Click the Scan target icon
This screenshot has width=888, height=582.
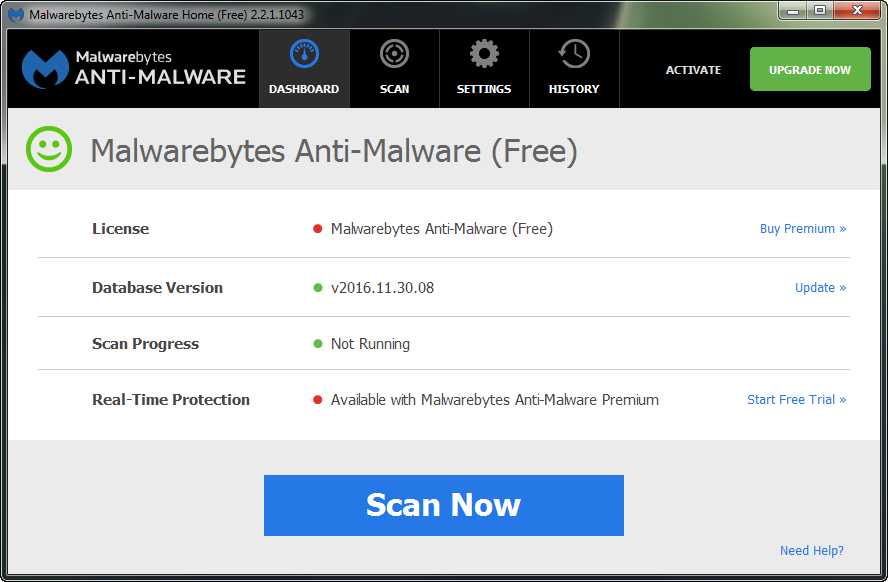click(x=394, y=54)
